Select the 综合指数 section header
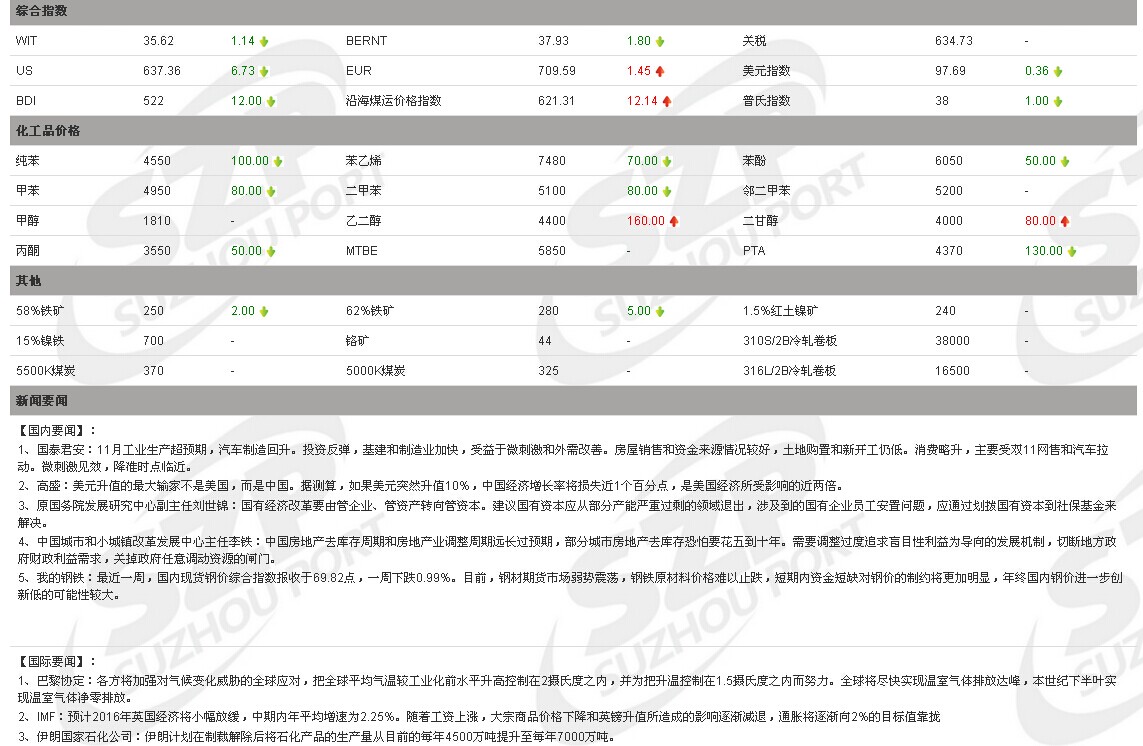The image size is (1143, 746). pos(573,12)
